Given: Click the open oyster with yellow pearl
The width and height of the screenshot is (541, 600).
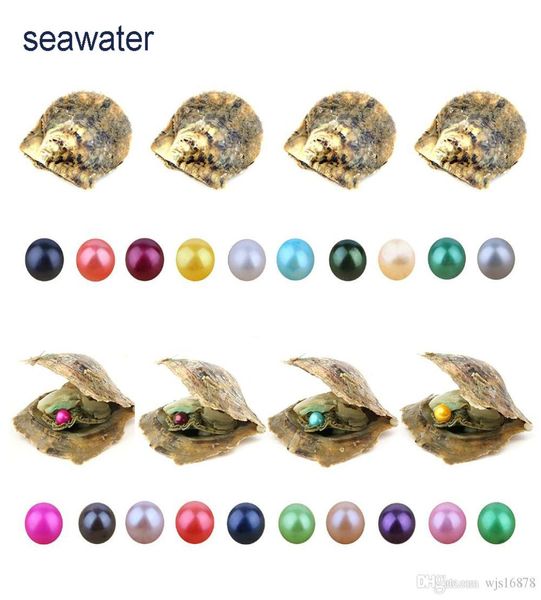Looking at the screenshot, I should click(466, 408).
